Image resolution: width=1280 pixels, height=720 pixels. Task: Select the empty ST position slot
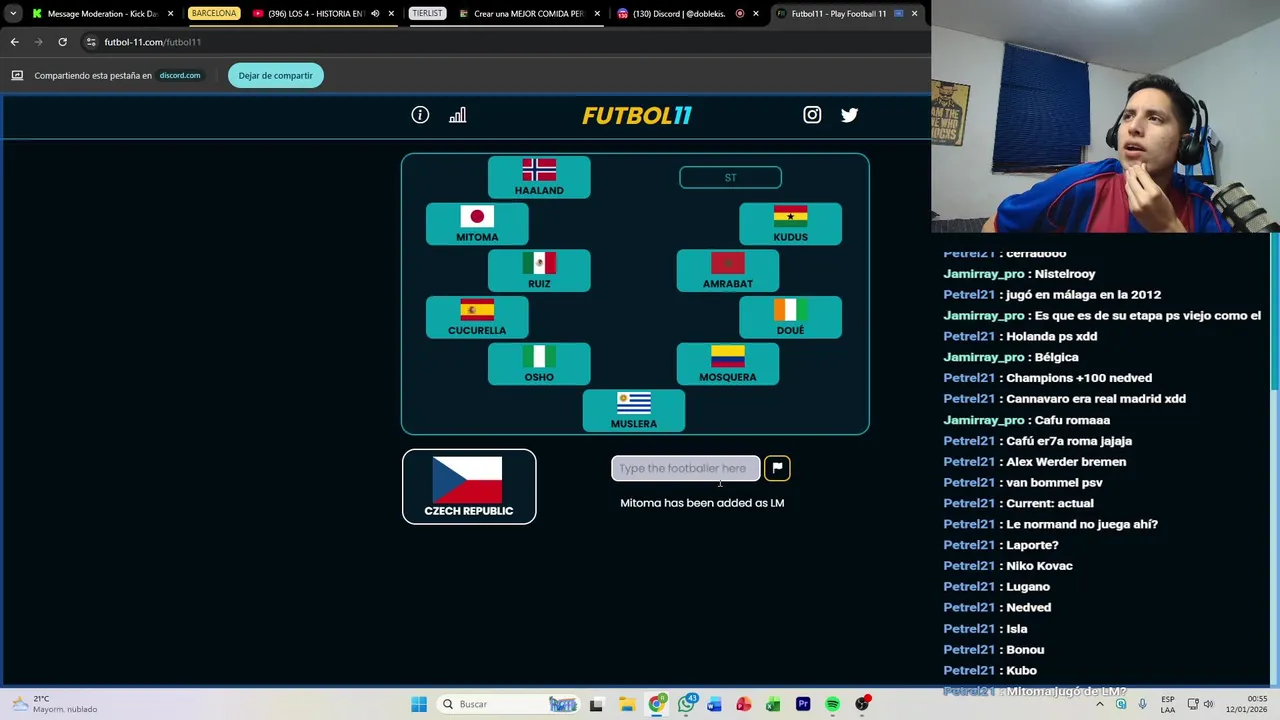coord(730,177)
